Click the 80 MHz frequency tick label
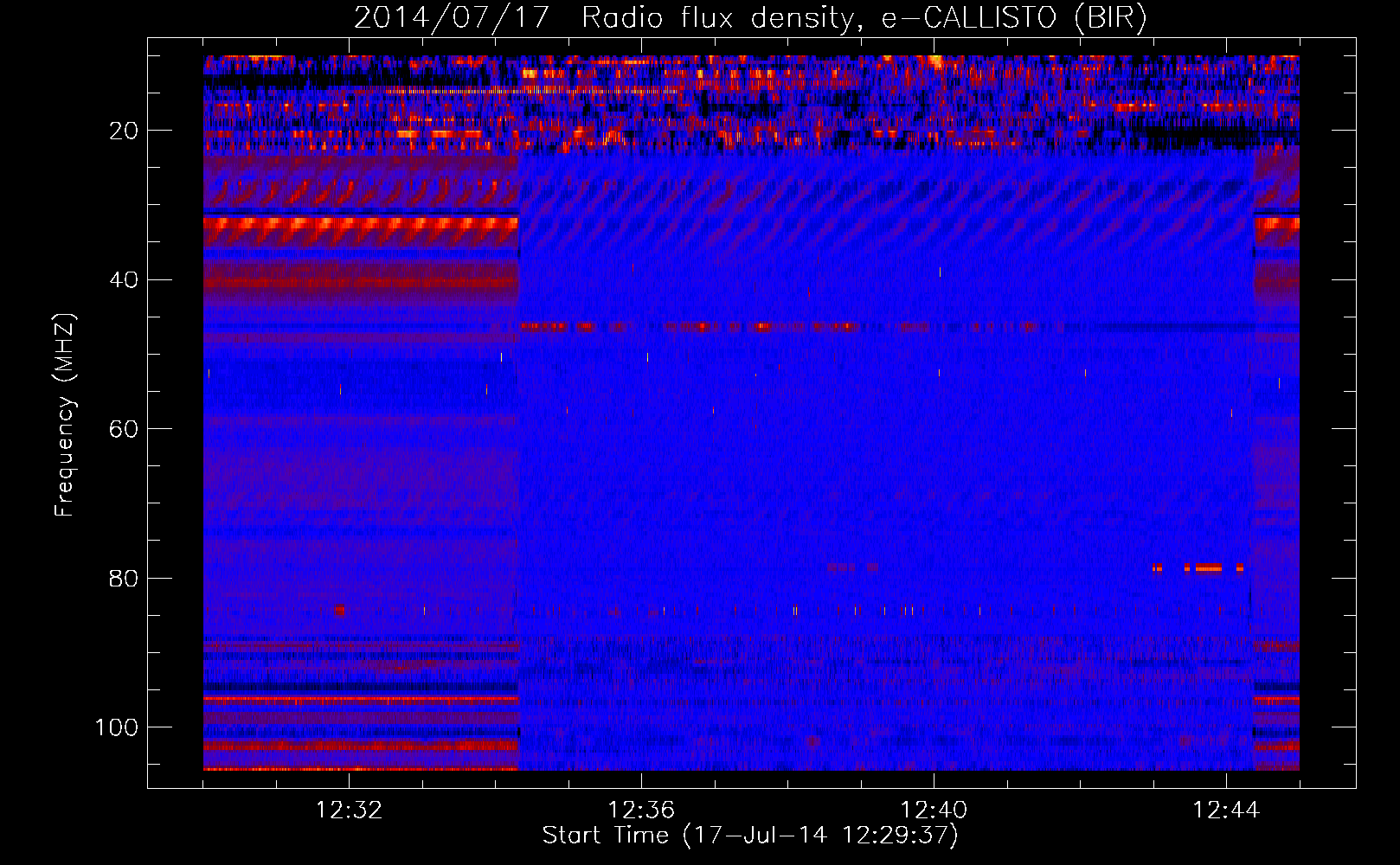This screenshot has height=865, width=1400. point(124,578)
